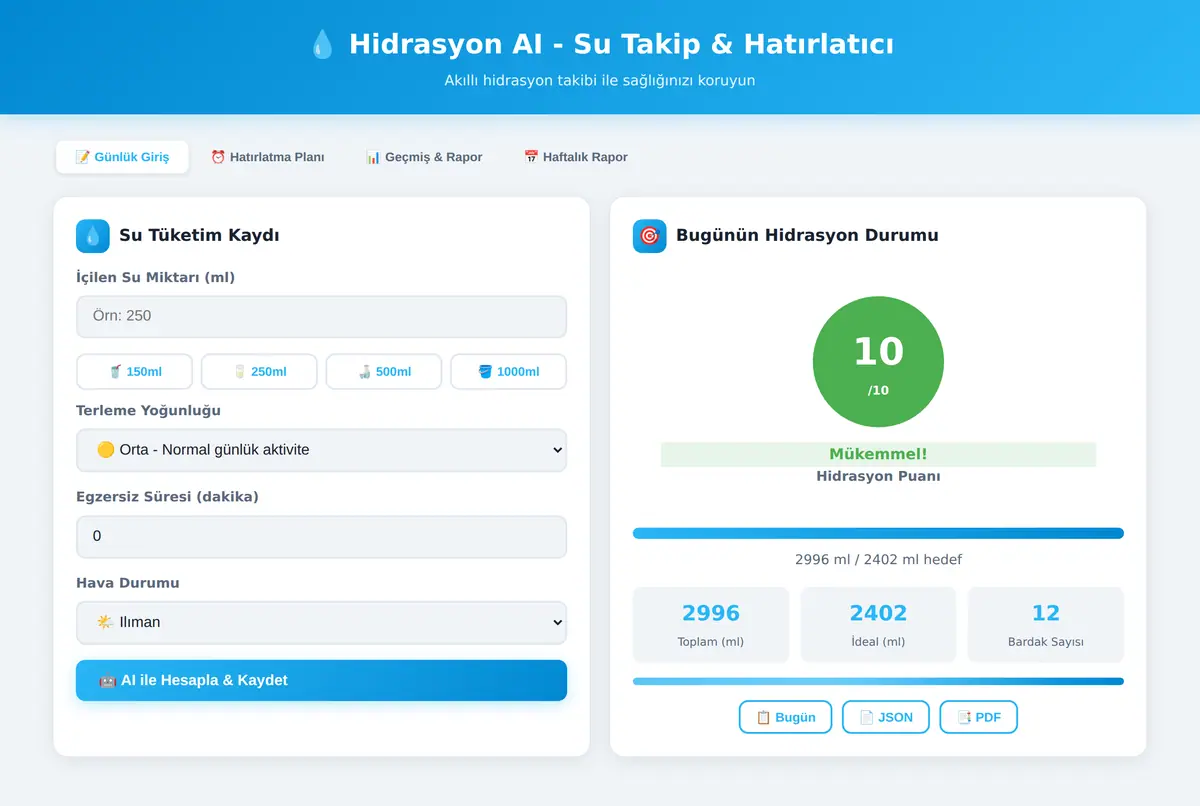Focus the İçilen Su Miktarı input field
The width and height of the screenshot is (1200, 806).
coord(321,316)
